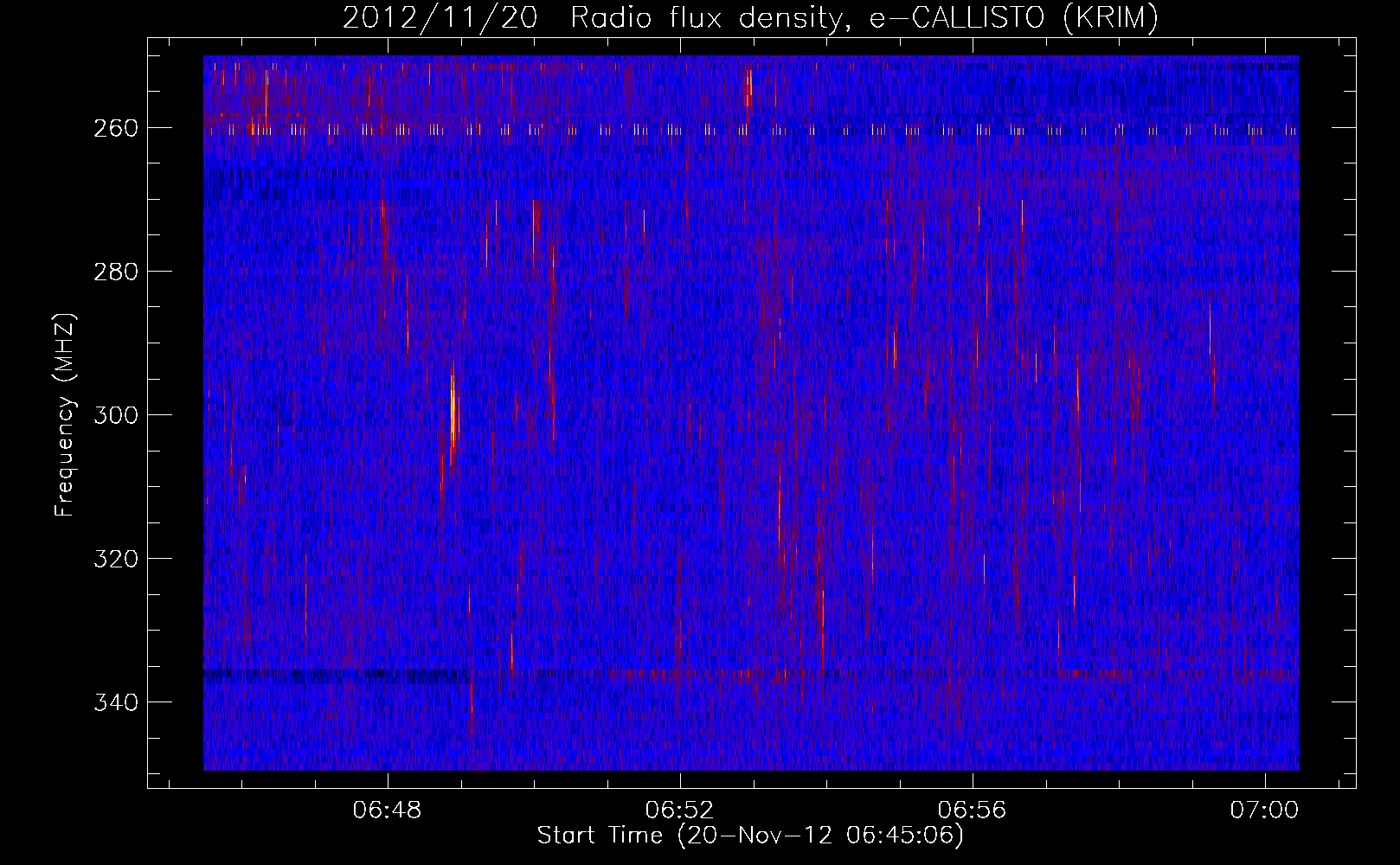
Task: Click the 06:56 time tick label
Action: pos(973,811)
